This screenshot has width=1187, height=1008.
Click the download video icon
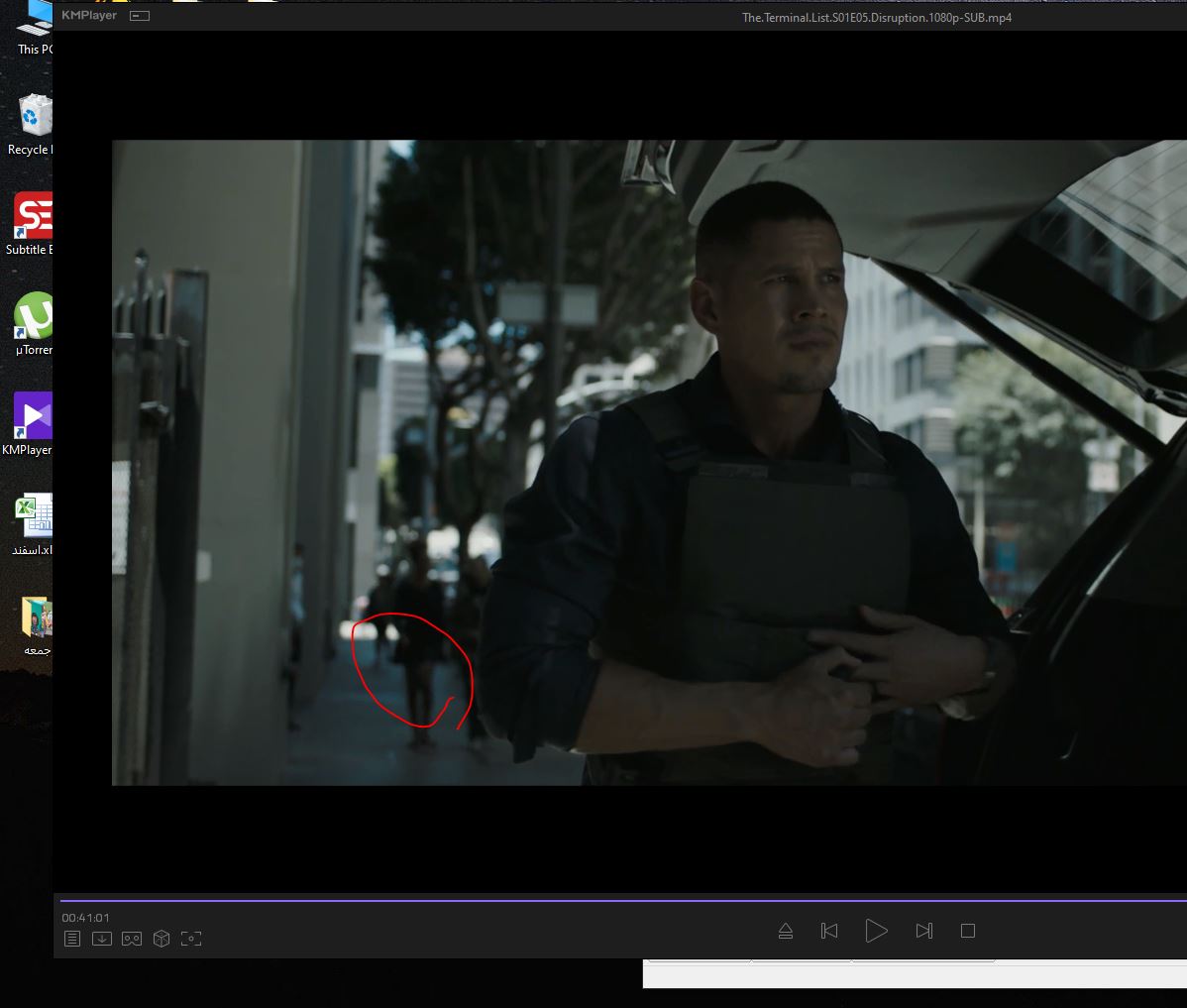[x=102, y=939]
